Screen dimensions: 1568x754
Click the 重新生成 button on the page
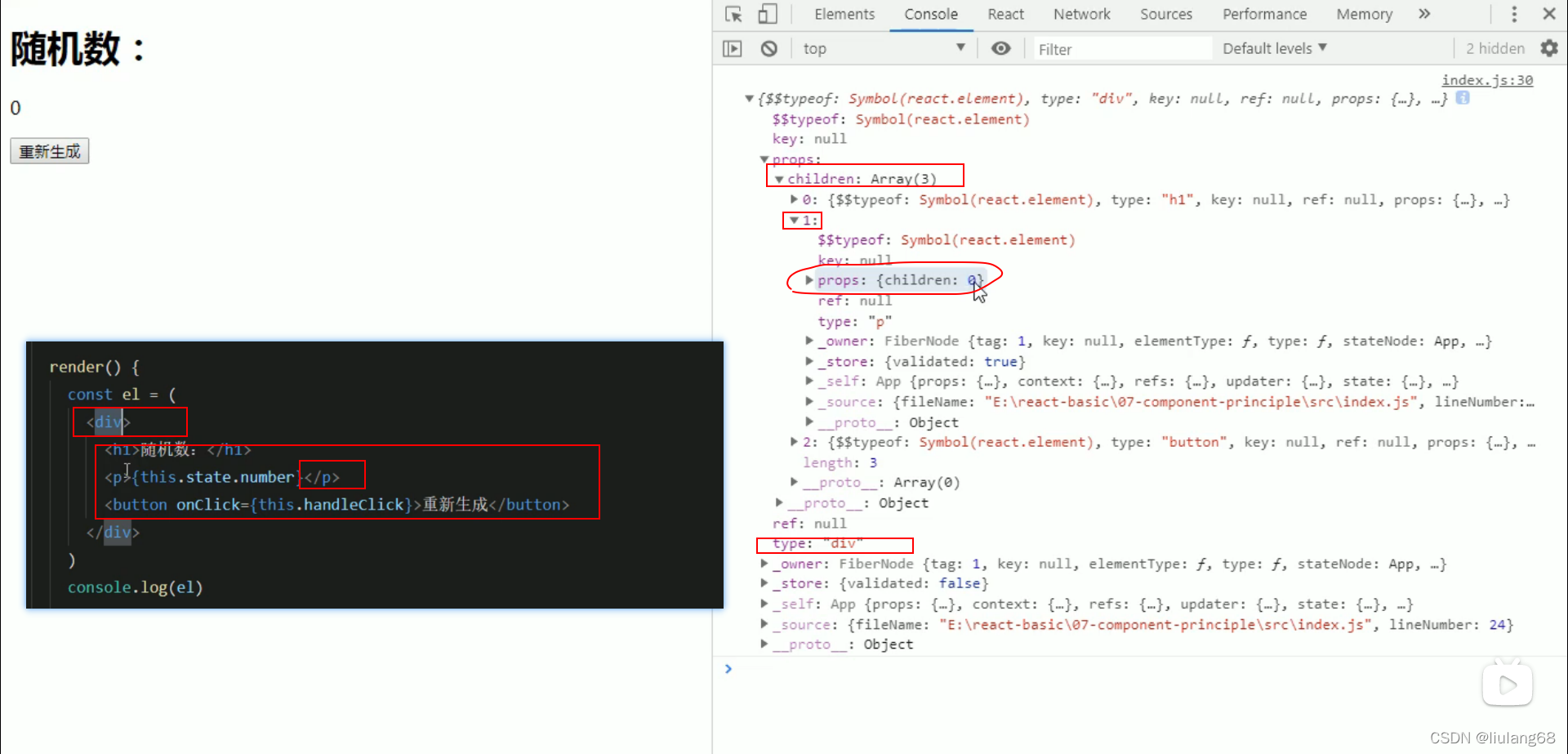tap(50, 151)
